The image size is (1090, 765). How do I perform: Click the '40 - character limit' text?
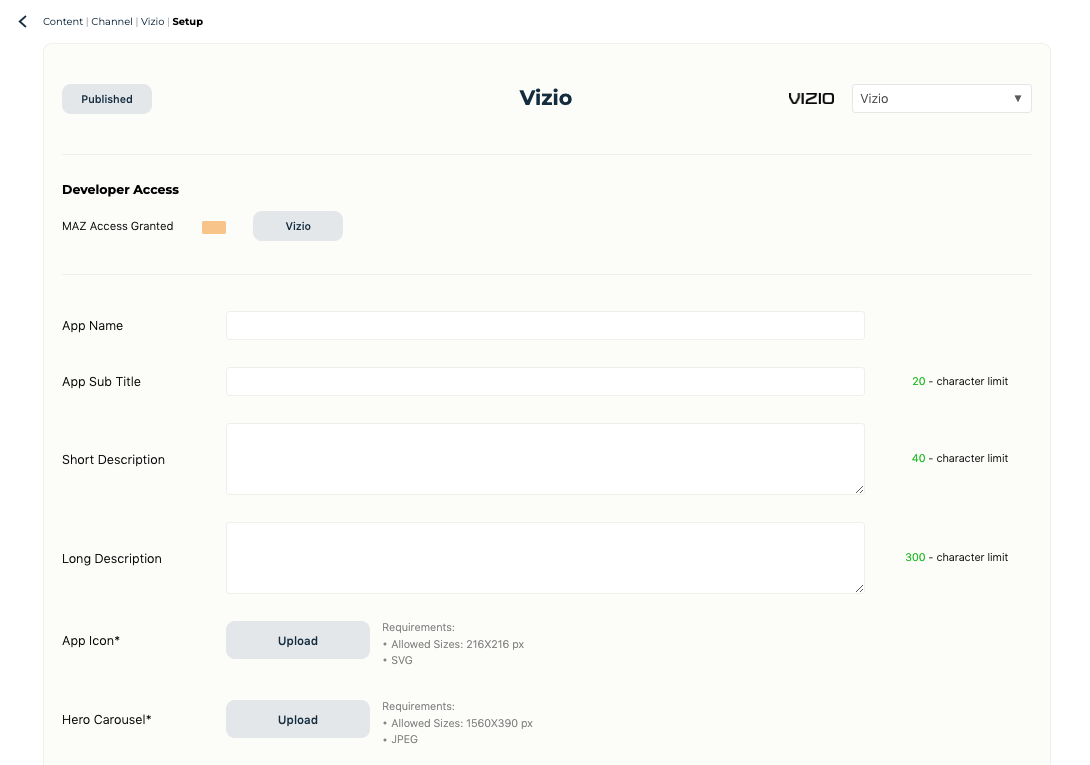pos(960,458)
